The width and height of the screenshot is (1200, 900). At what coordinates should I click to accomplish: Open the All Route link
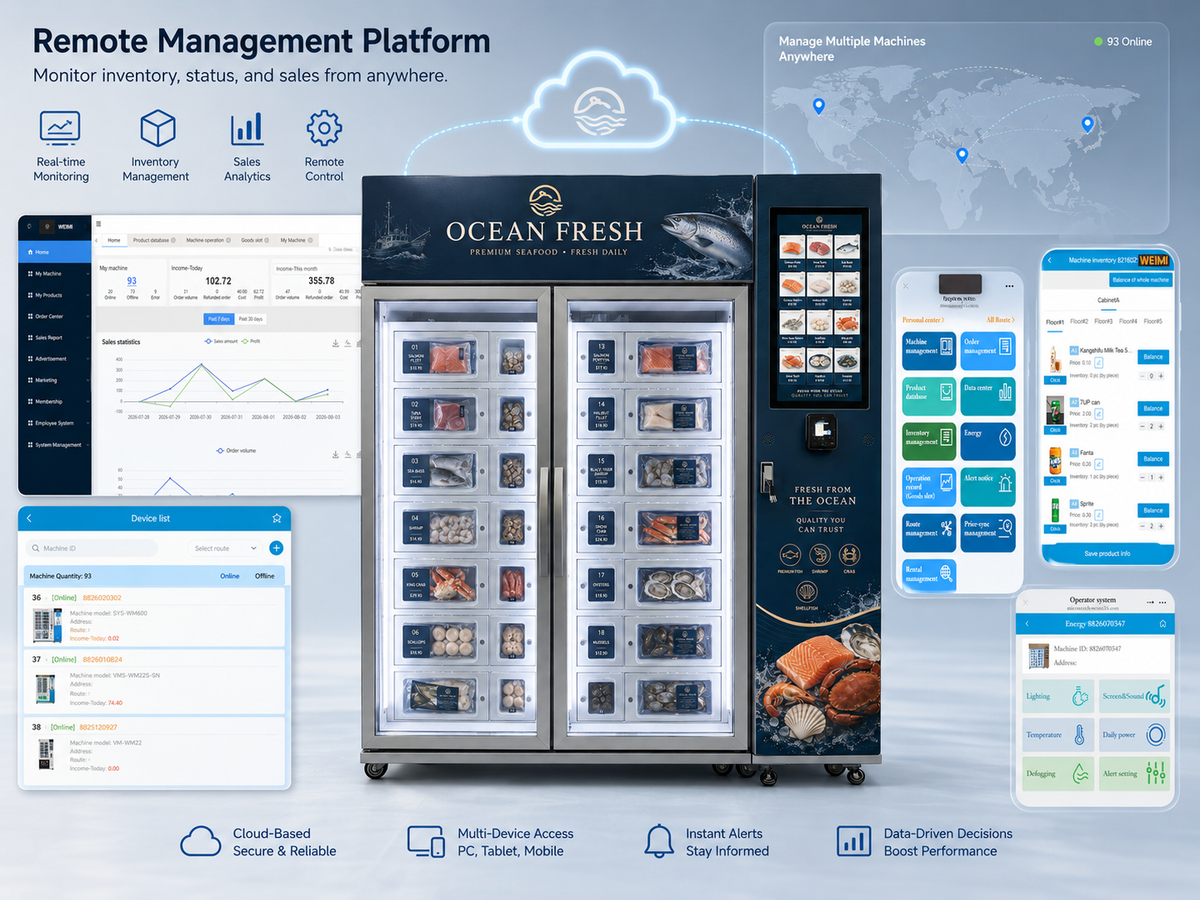1000,320
